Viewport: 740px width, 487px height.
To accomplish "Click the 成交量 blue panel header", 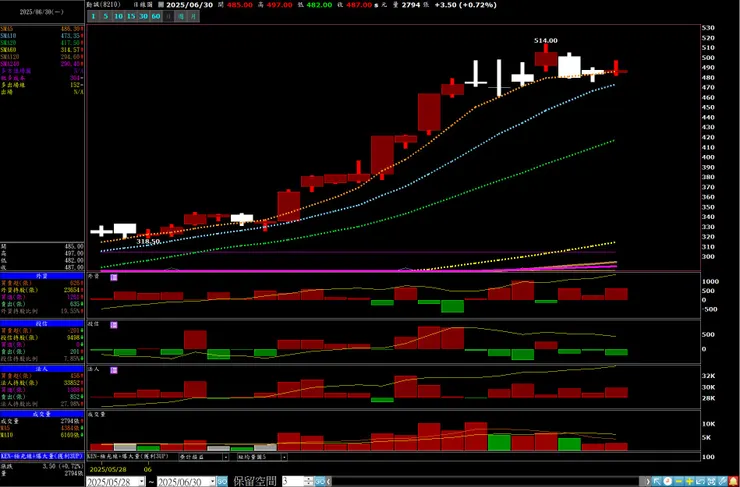I will (x=42, y=414).
